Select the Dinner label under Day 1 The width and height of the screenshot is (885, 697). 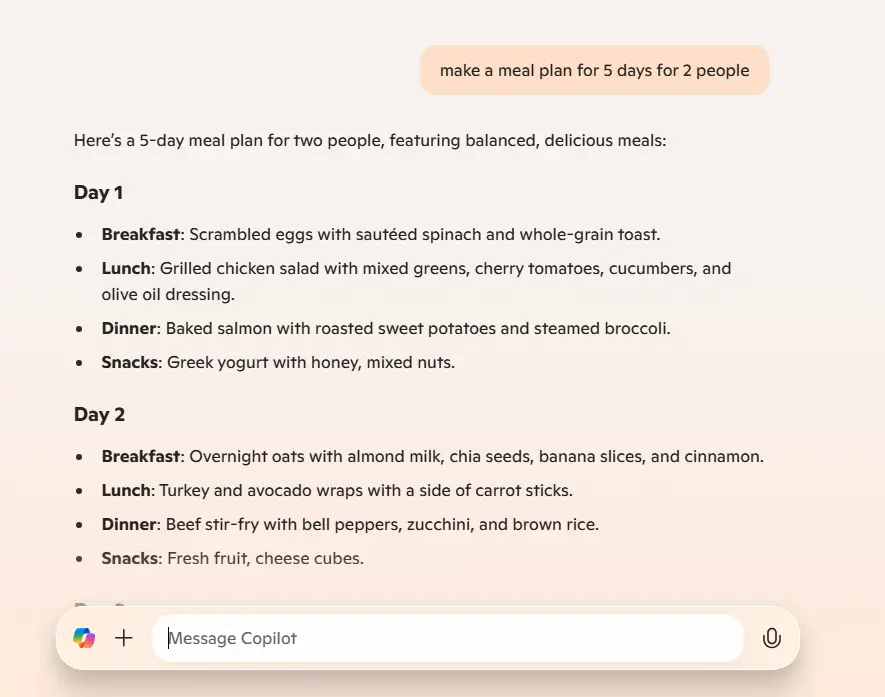click(x=129, y=329)
